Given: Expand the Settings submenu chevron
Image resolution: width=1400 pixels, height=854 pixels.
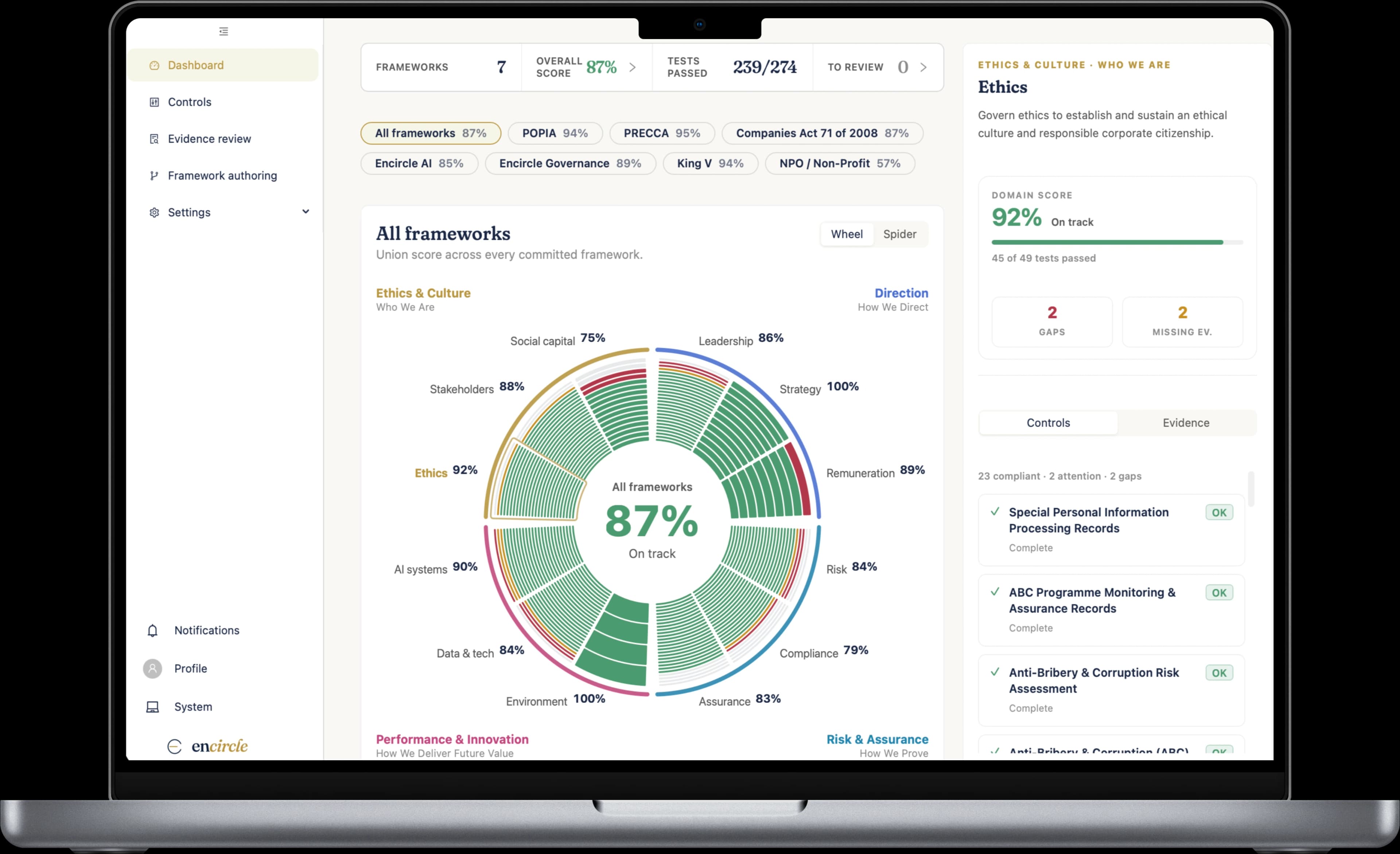Looking at the screenshot, I should click(306, 212).
